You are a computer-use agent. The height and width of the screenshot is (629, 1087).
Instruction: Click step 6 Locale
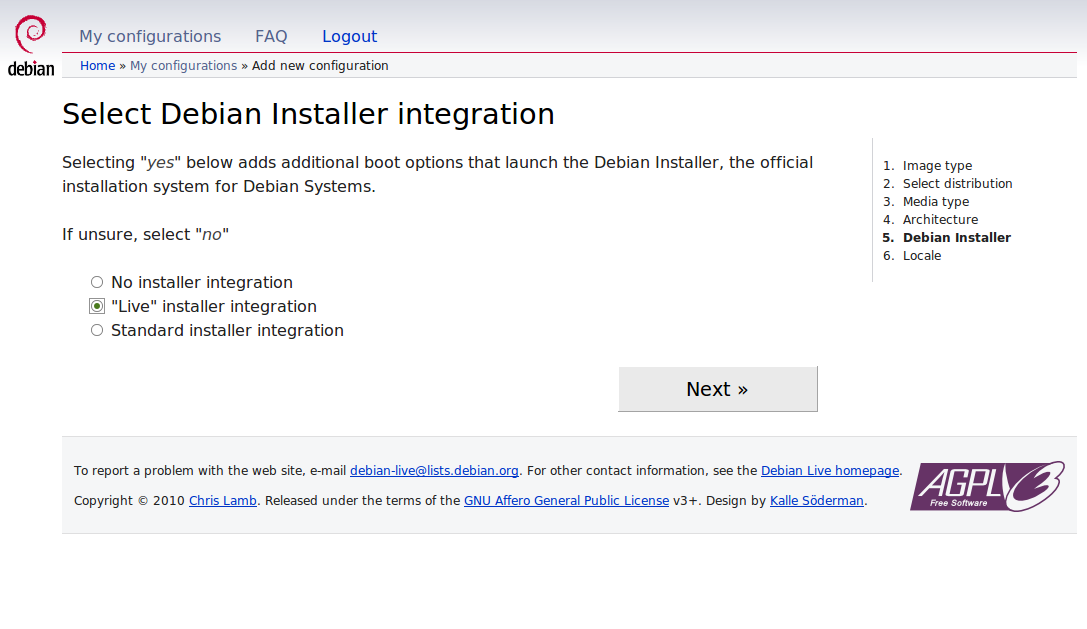click(x=922, y=256)
